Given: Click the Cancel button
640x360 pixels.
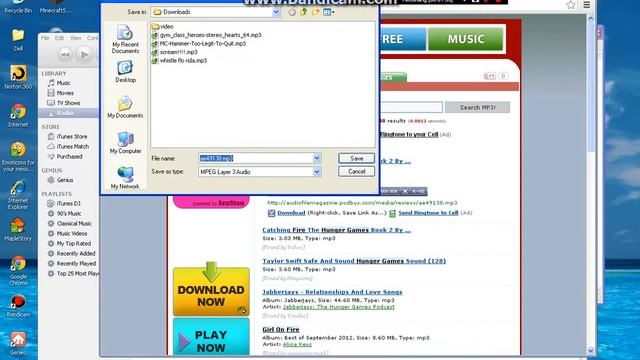Looking at the screenshot, I should coord(356,171).
